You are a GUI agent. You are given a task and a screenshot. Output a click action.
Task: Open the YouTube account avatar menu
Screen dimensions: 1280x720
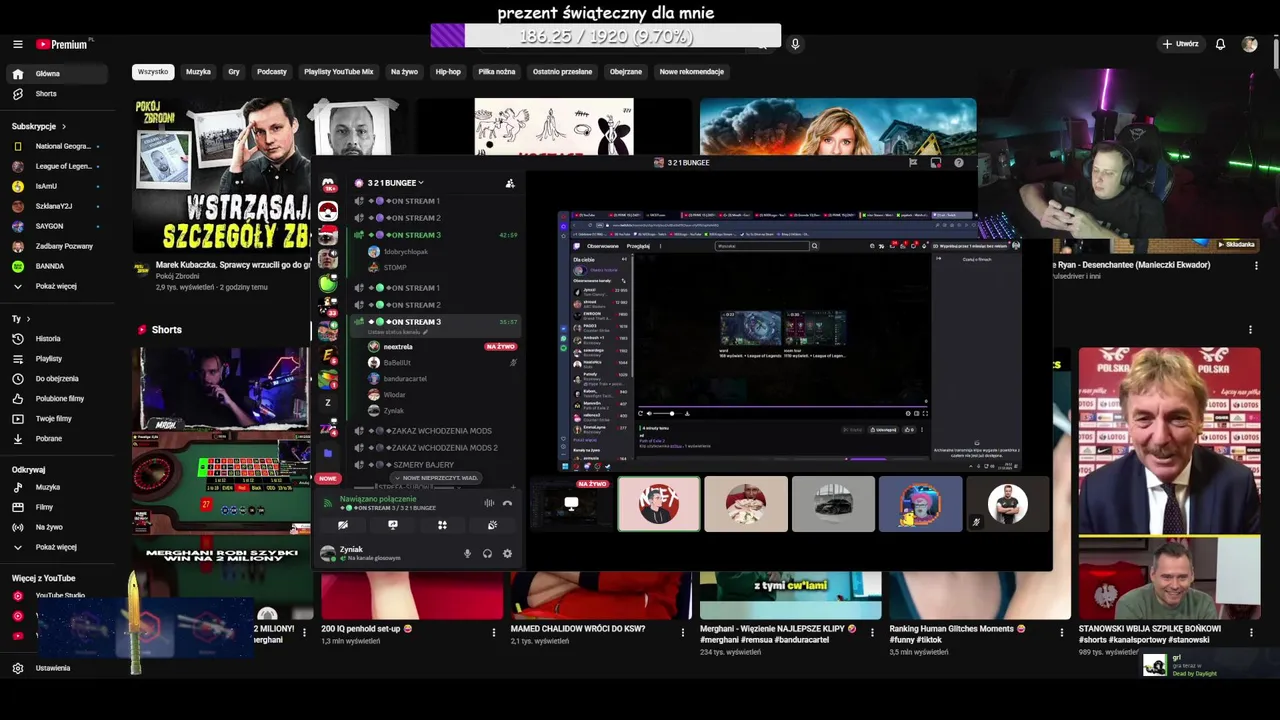[x=1249, y=44]
